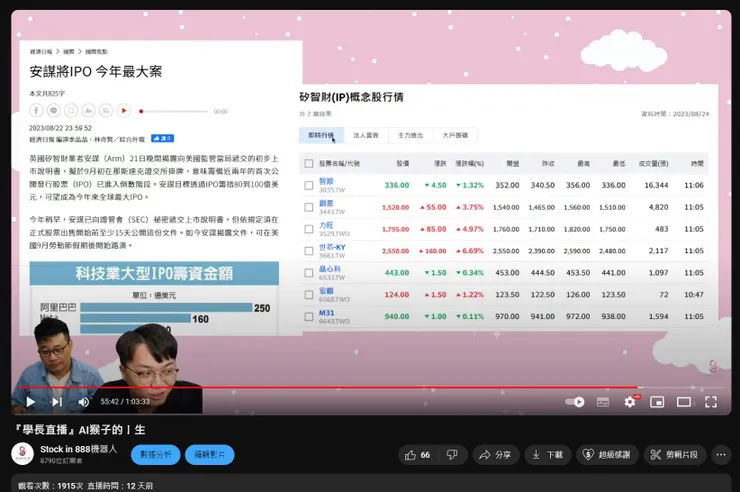The height and width of the screenshot is (492, 740).
Task: Click the 336.00 price cell in the 3035.TW row
Action: click(397, 185)
